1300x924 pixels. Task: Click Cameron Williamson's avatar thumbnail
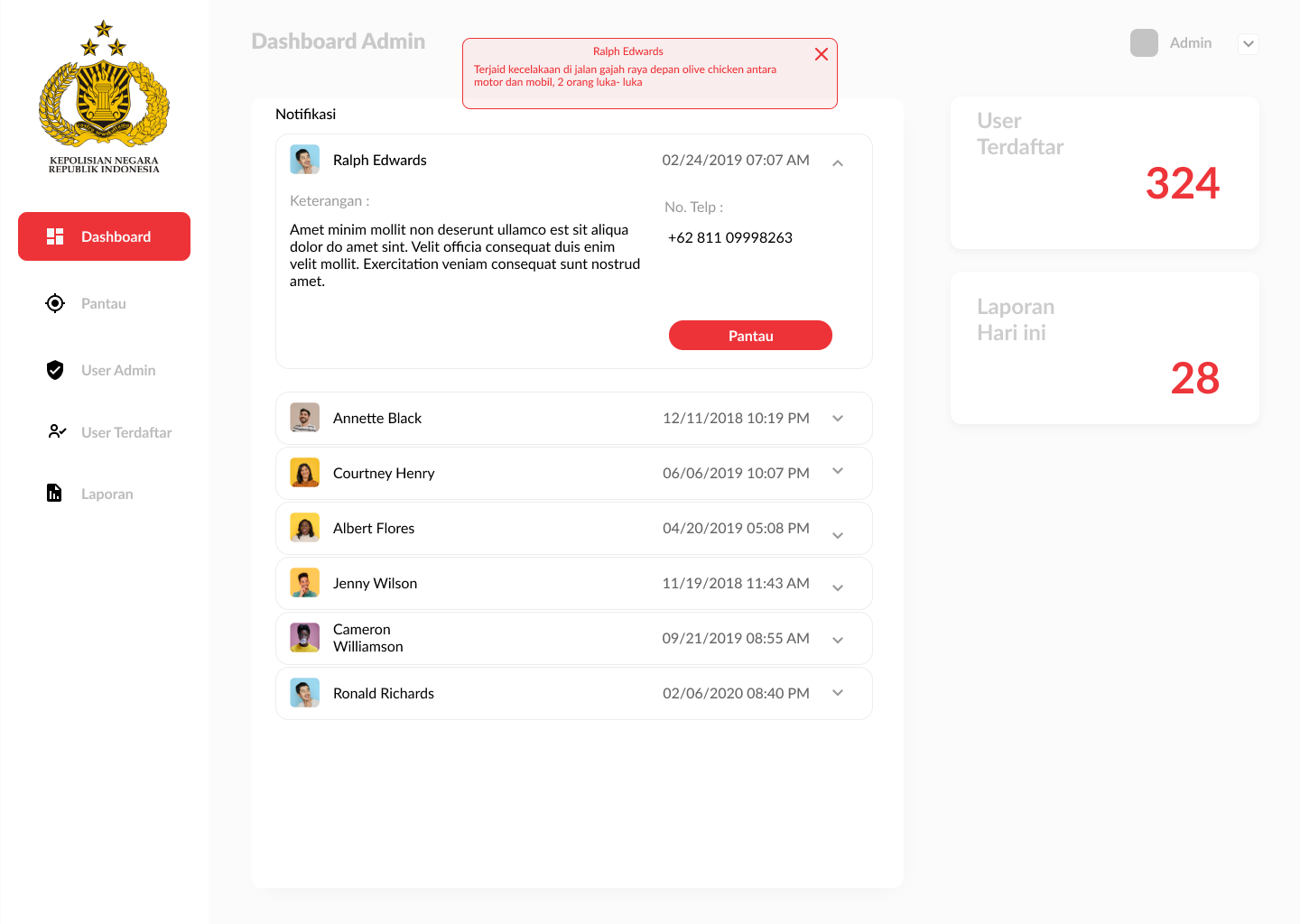tap(304, 638)
